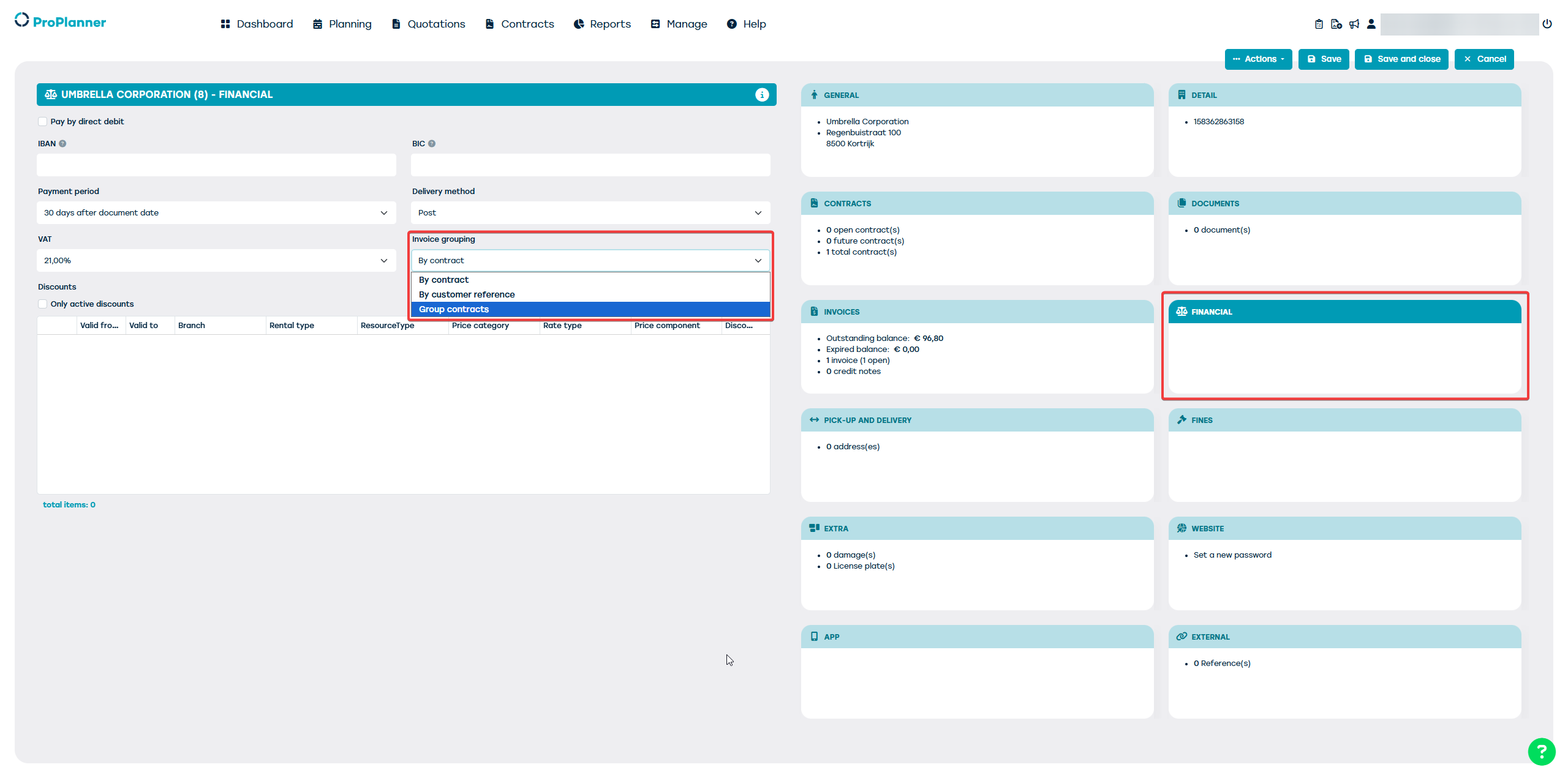Check the Only active discounts box

(43, 304)
